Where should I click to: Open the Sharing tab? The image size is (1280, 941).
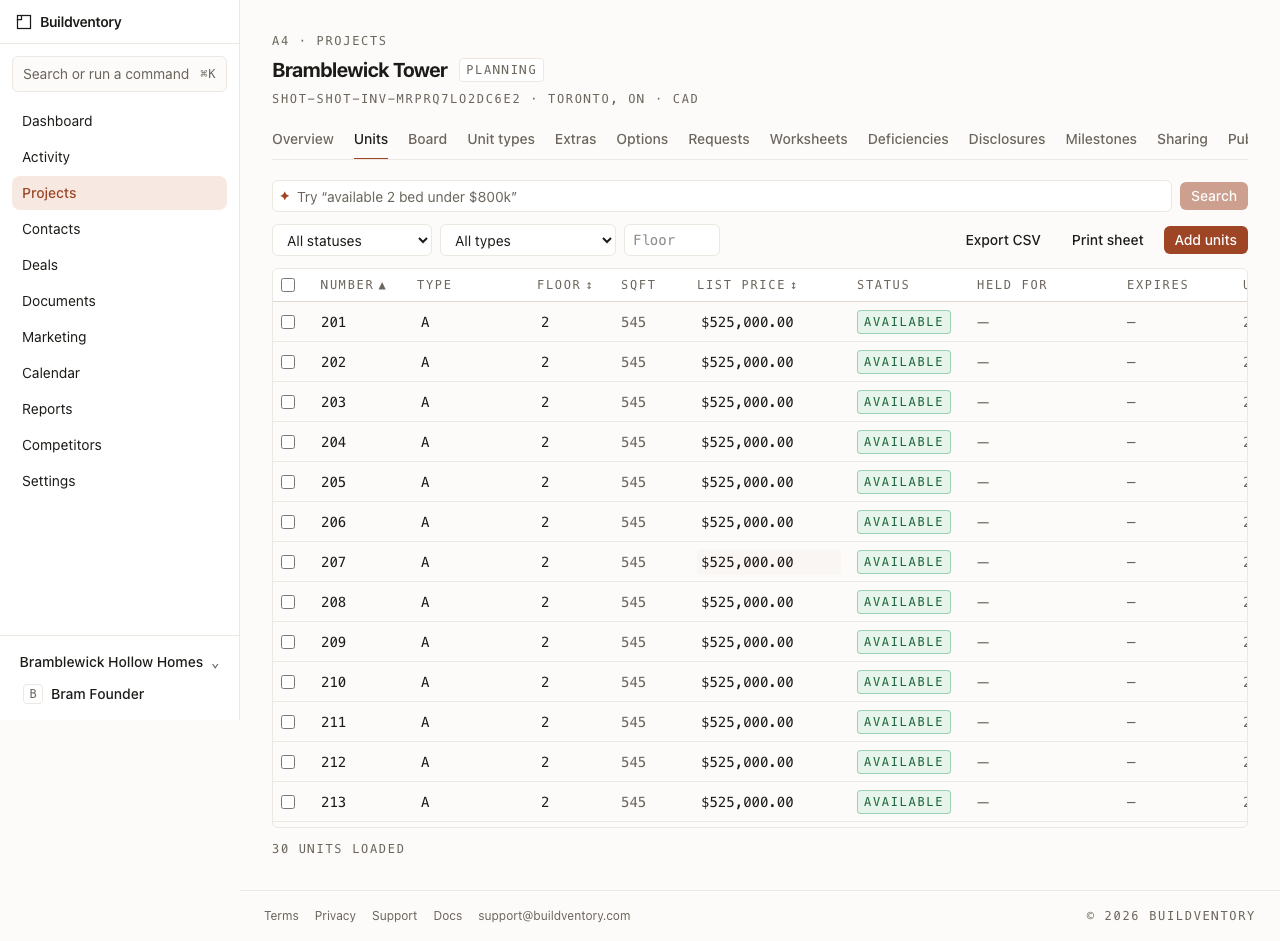tap(1182, 139)
